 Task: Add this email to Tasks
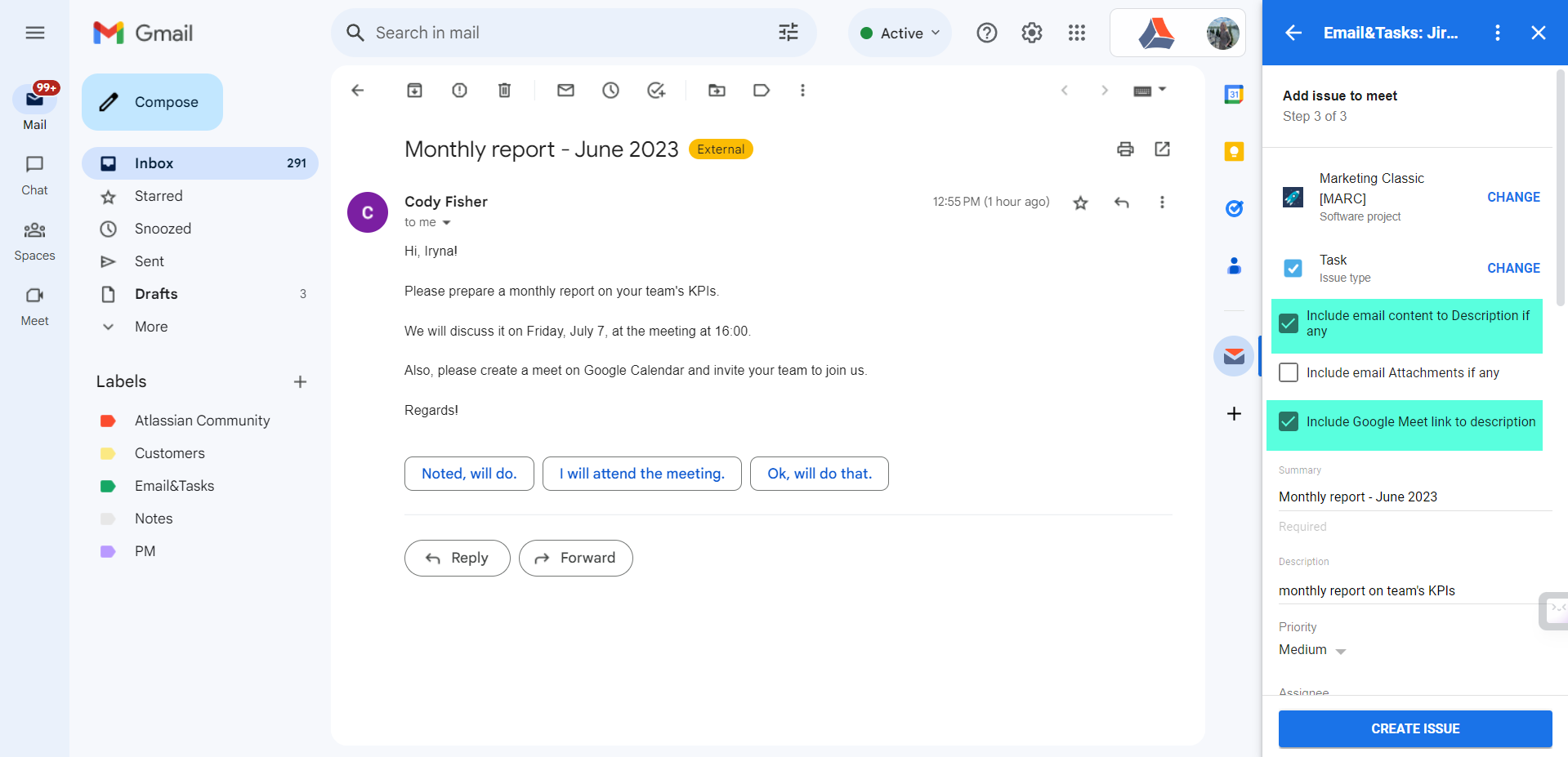click(656, 91)
